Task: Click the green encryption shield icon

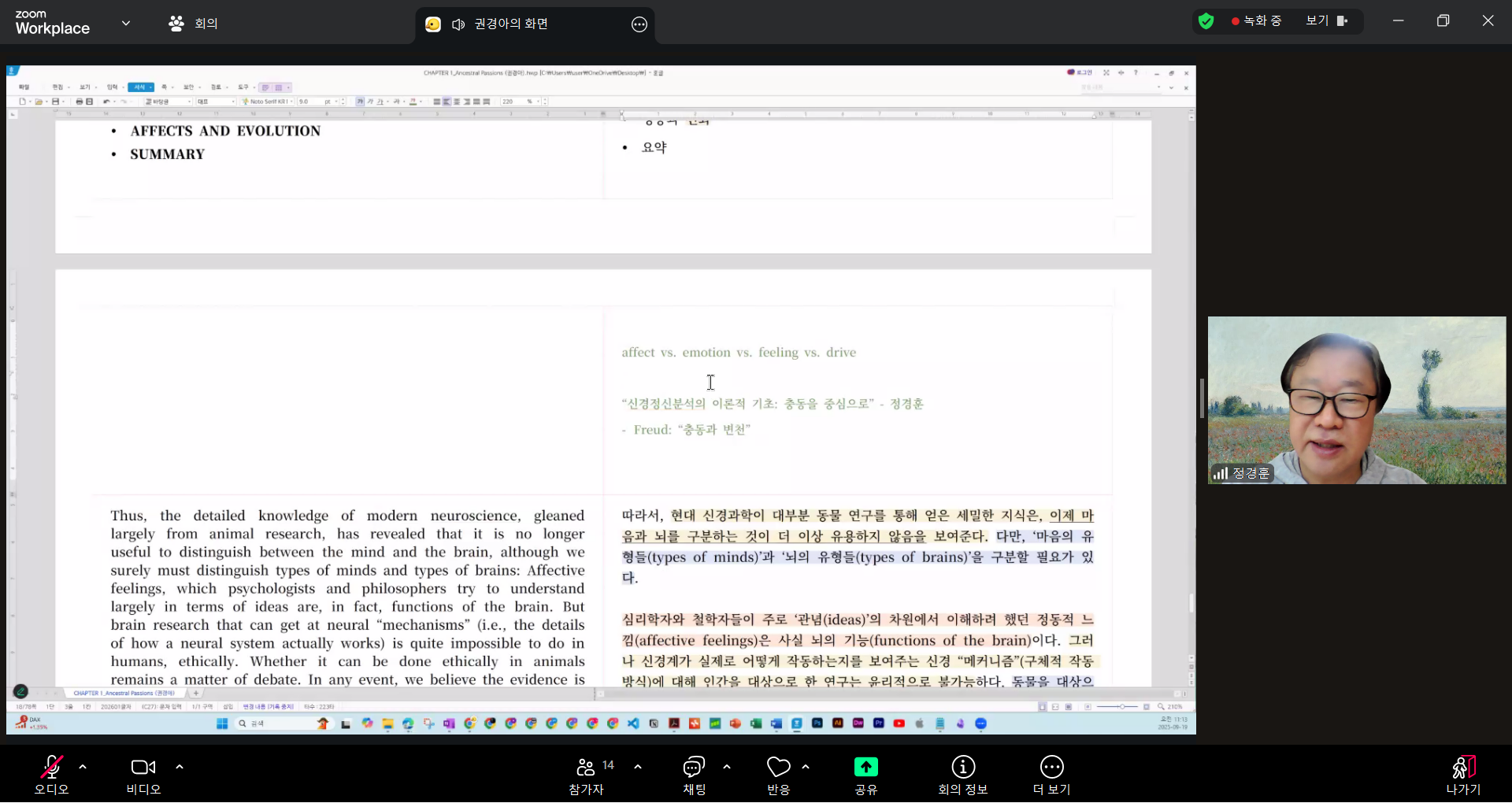Action: tap(1206, 21)
